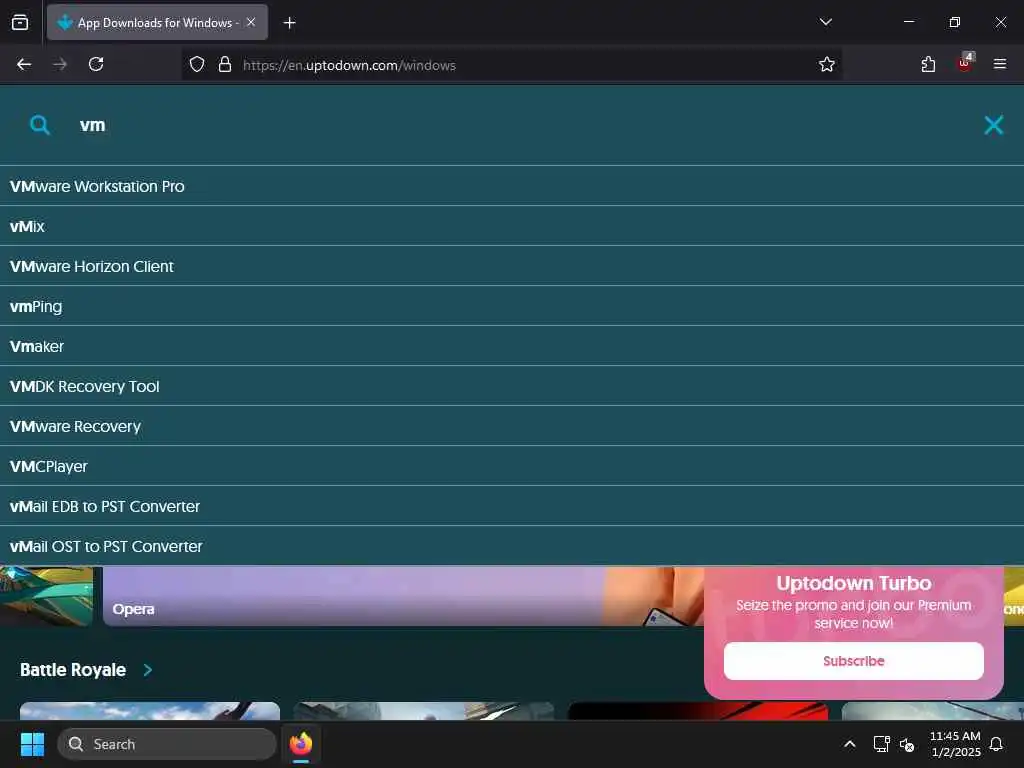Open the Vmaker suggestion
1024x768 pixels.
(512, 346)
